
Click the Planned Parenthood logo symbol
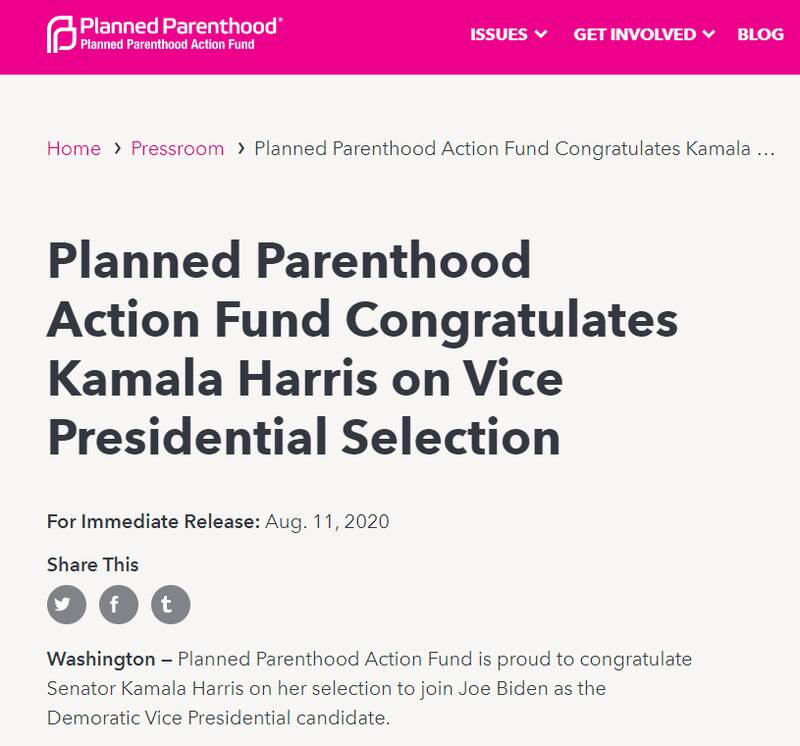point(61,35)
